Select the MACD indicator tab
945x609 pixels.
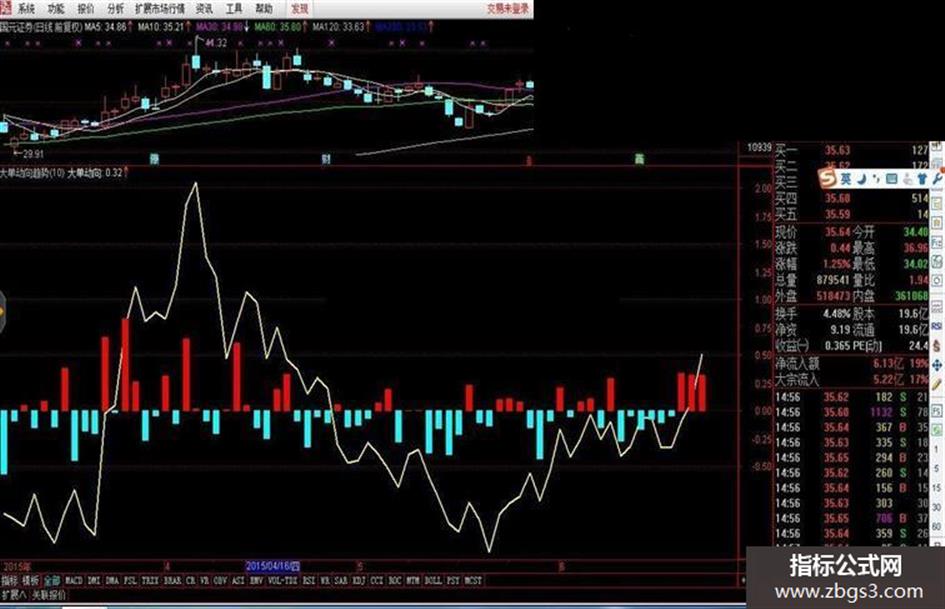[74, 581]
